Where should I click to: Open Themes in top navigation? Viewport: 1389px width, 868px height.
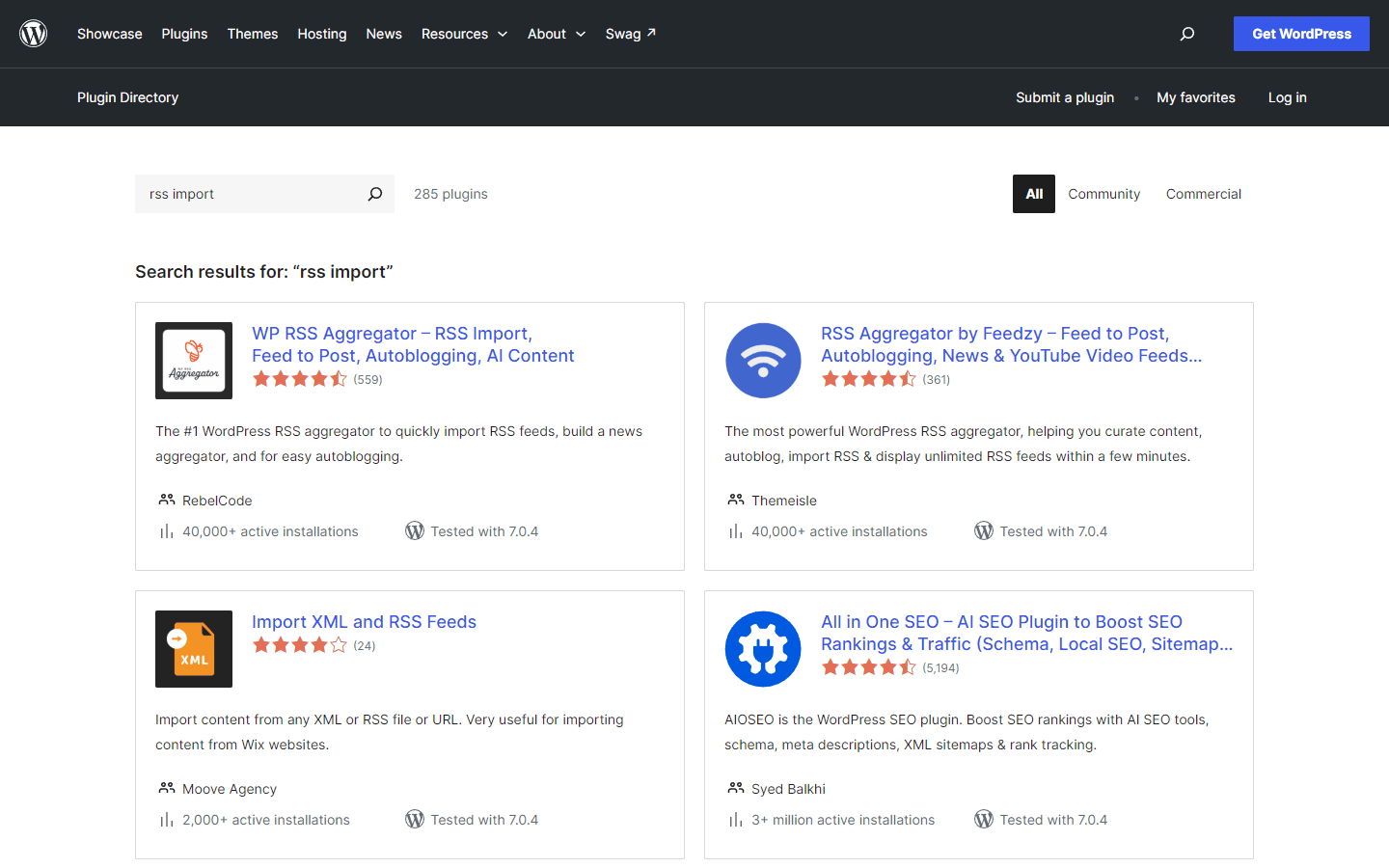point(253,34)
